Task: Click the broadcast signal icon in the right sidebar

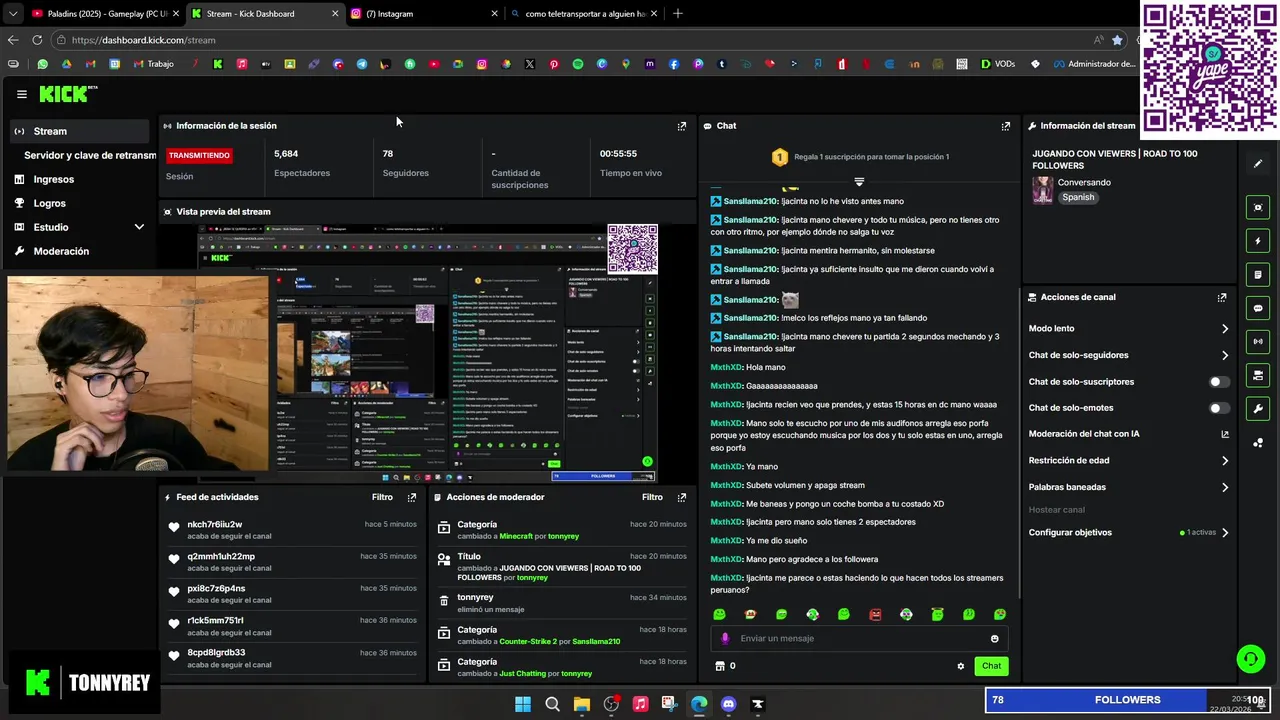Action: pos(1258,341)
